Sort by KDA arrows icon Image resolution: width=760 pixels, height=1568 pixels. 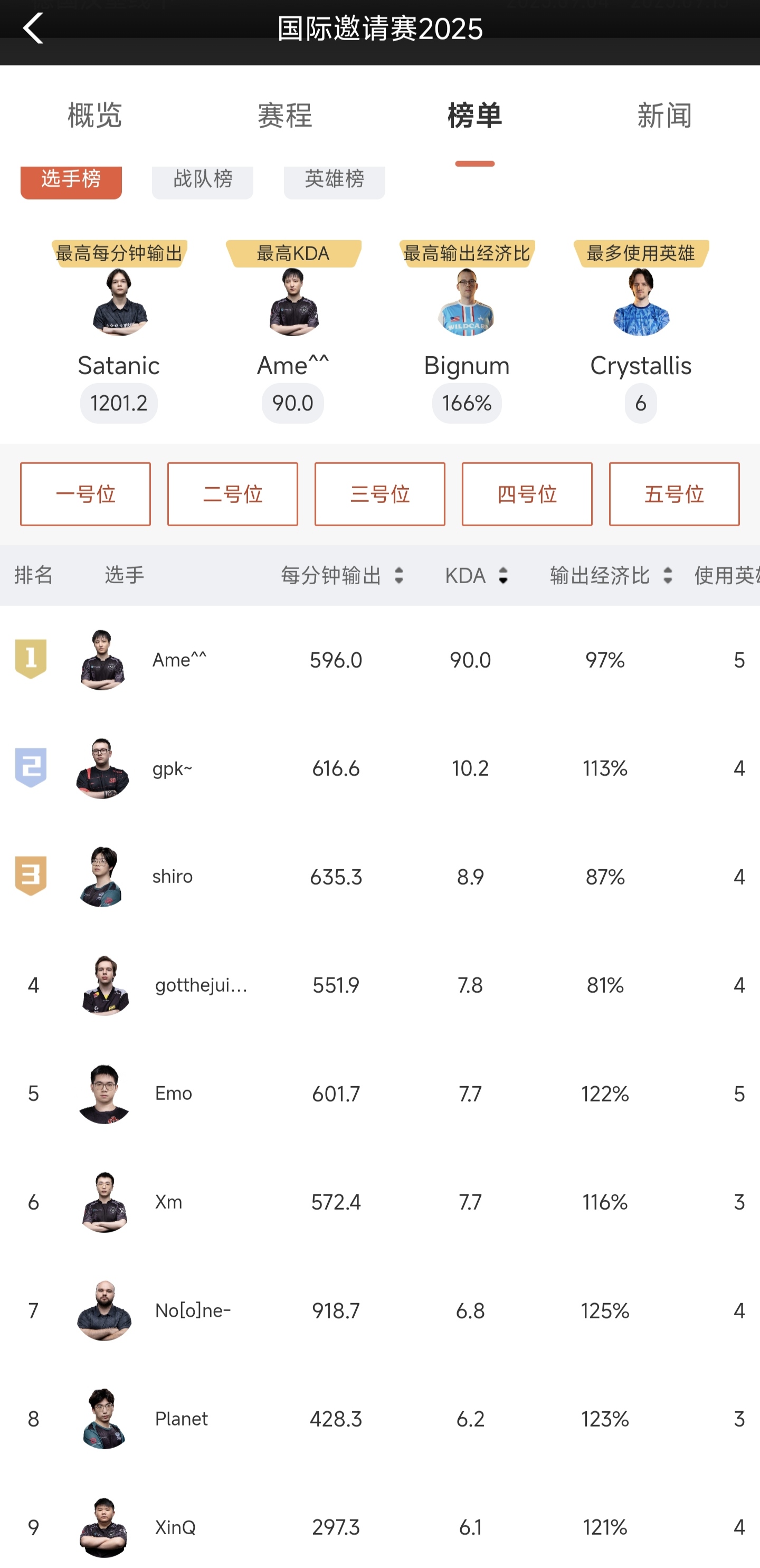click(x=502, y=575)
